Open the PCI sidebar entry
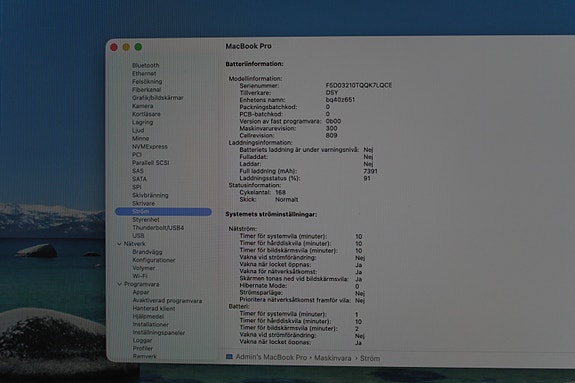575x383 pixels. (x=137, y=154)
